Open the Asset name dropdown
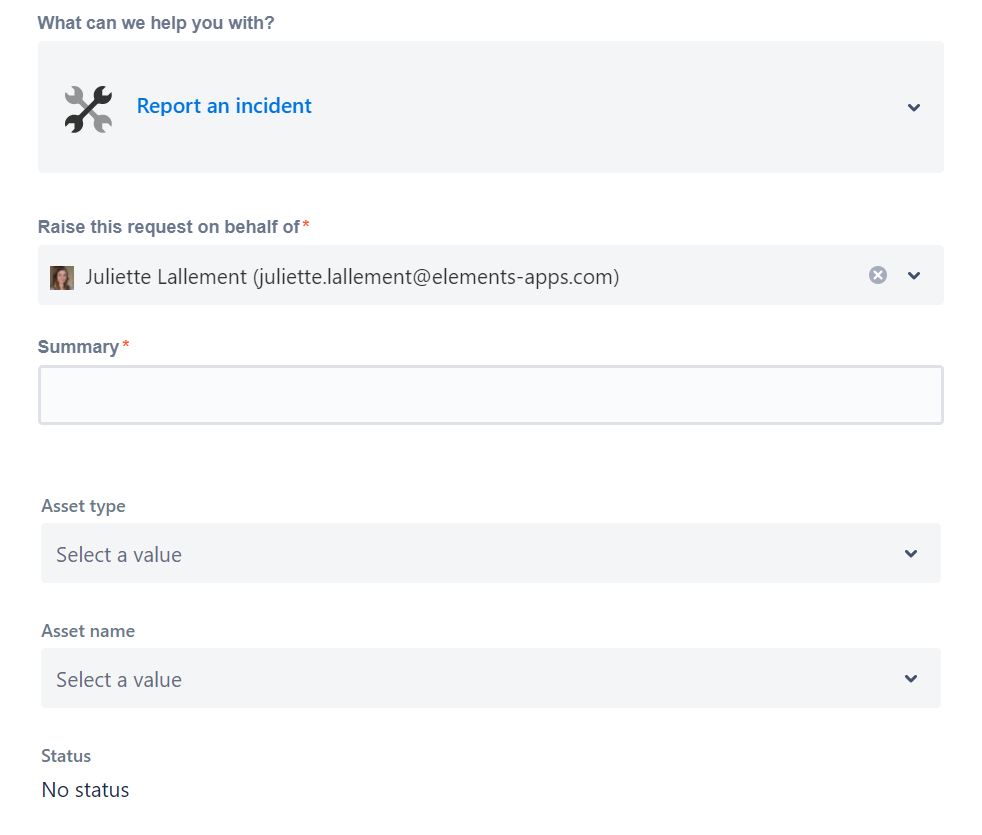Image resolution: width=982 pixels, height=835 pixels. (490, 678)
